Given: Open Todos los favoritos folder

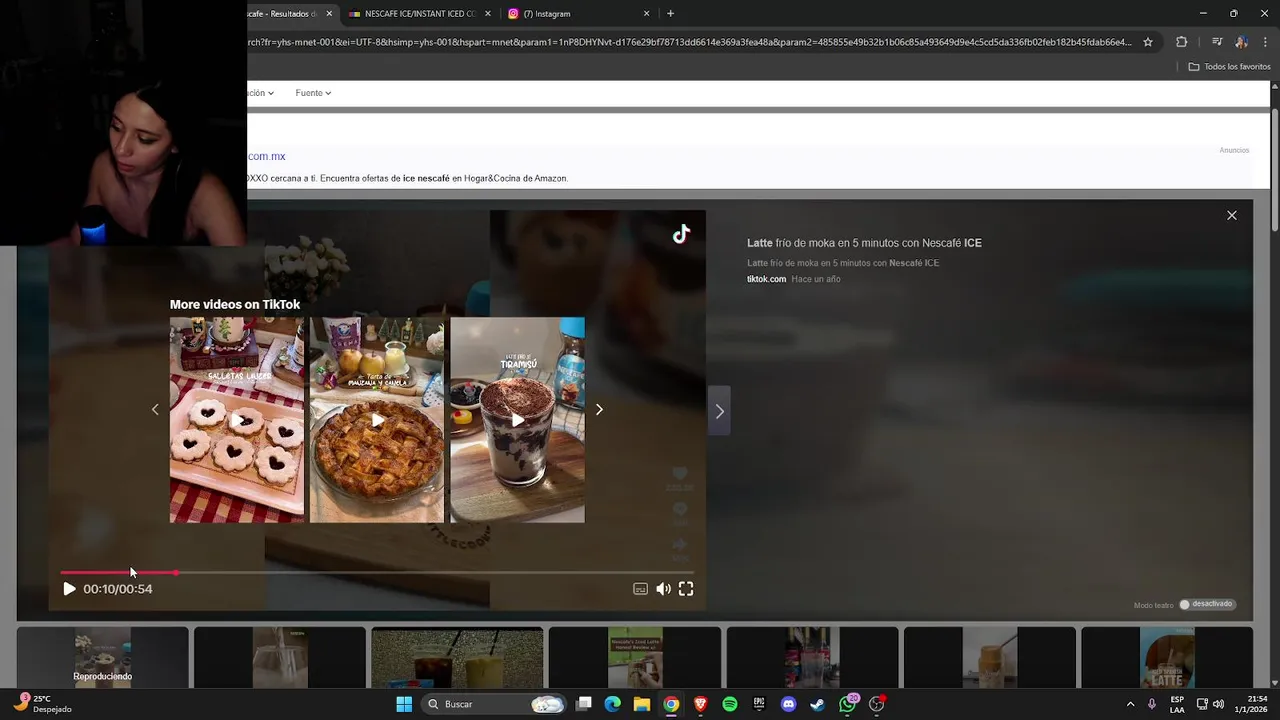Looking at the screenshot, I should click(1229, 67).
